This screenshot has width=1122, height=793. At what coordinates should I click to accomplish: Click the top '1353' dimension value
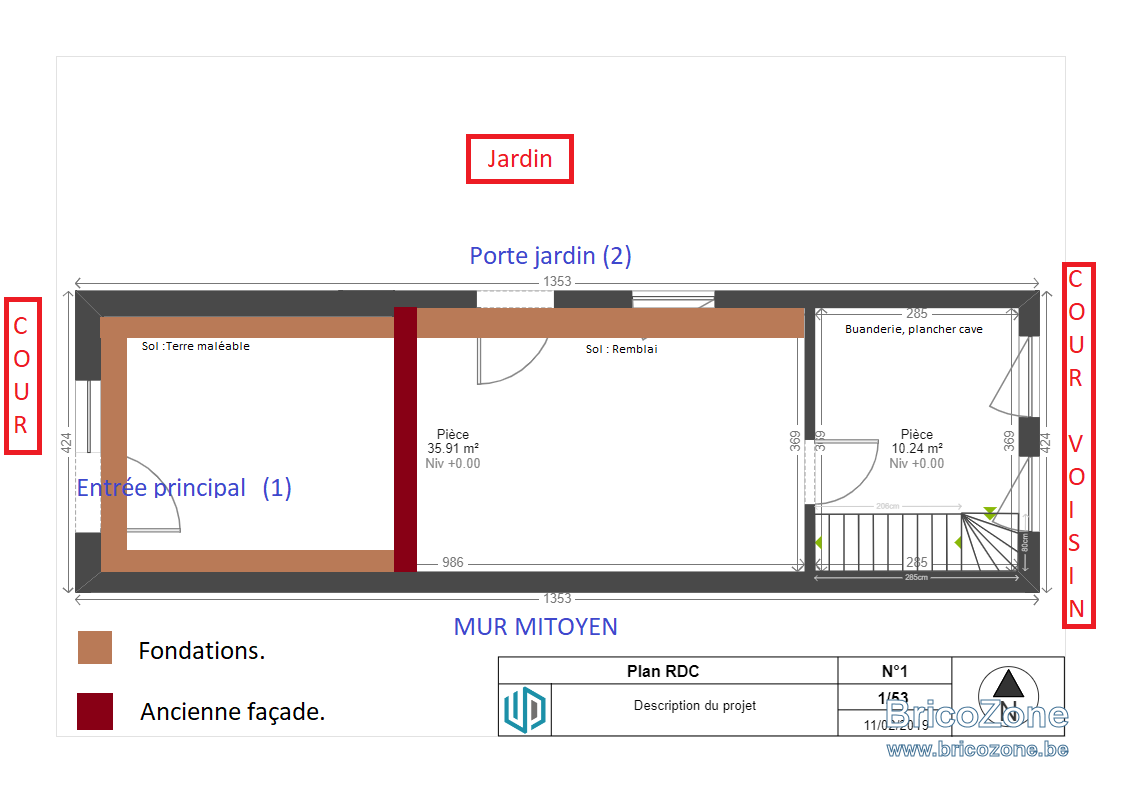(557, 281)
